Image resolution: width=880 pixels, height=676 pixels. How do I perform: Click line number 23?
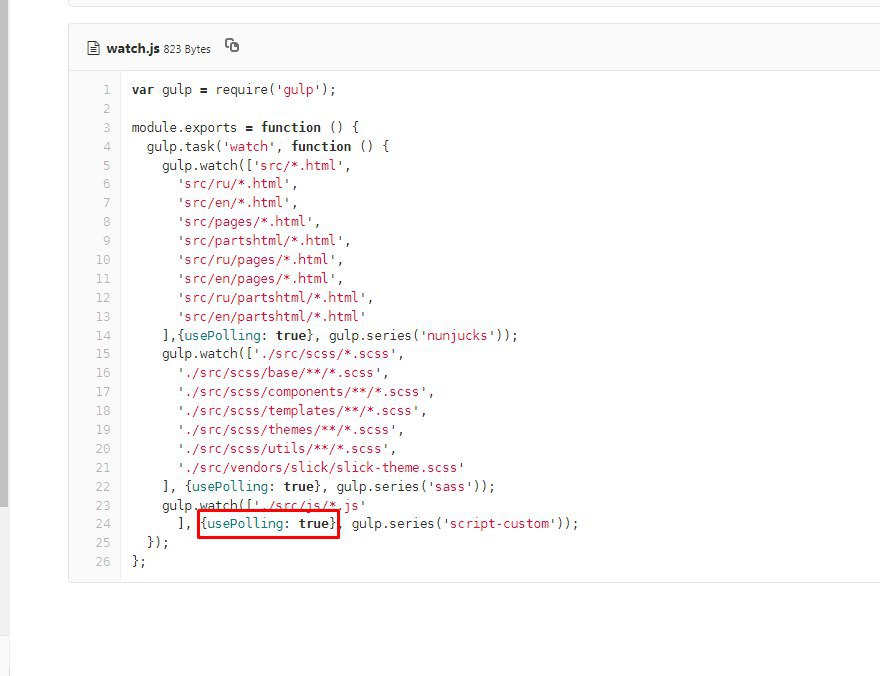click(103, 505)
